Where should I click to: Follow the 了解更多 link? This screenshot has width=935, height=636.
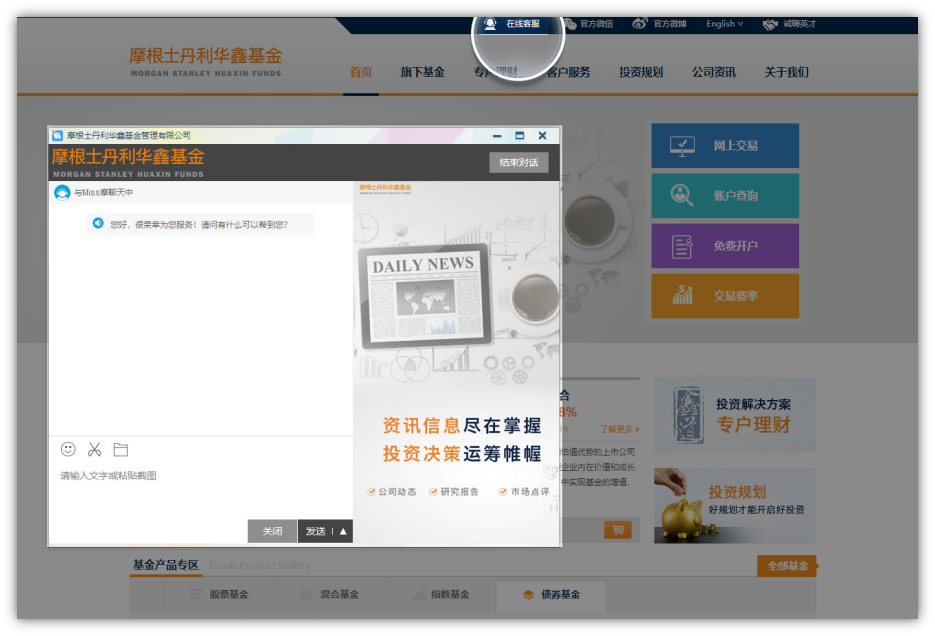click(620, 429)
